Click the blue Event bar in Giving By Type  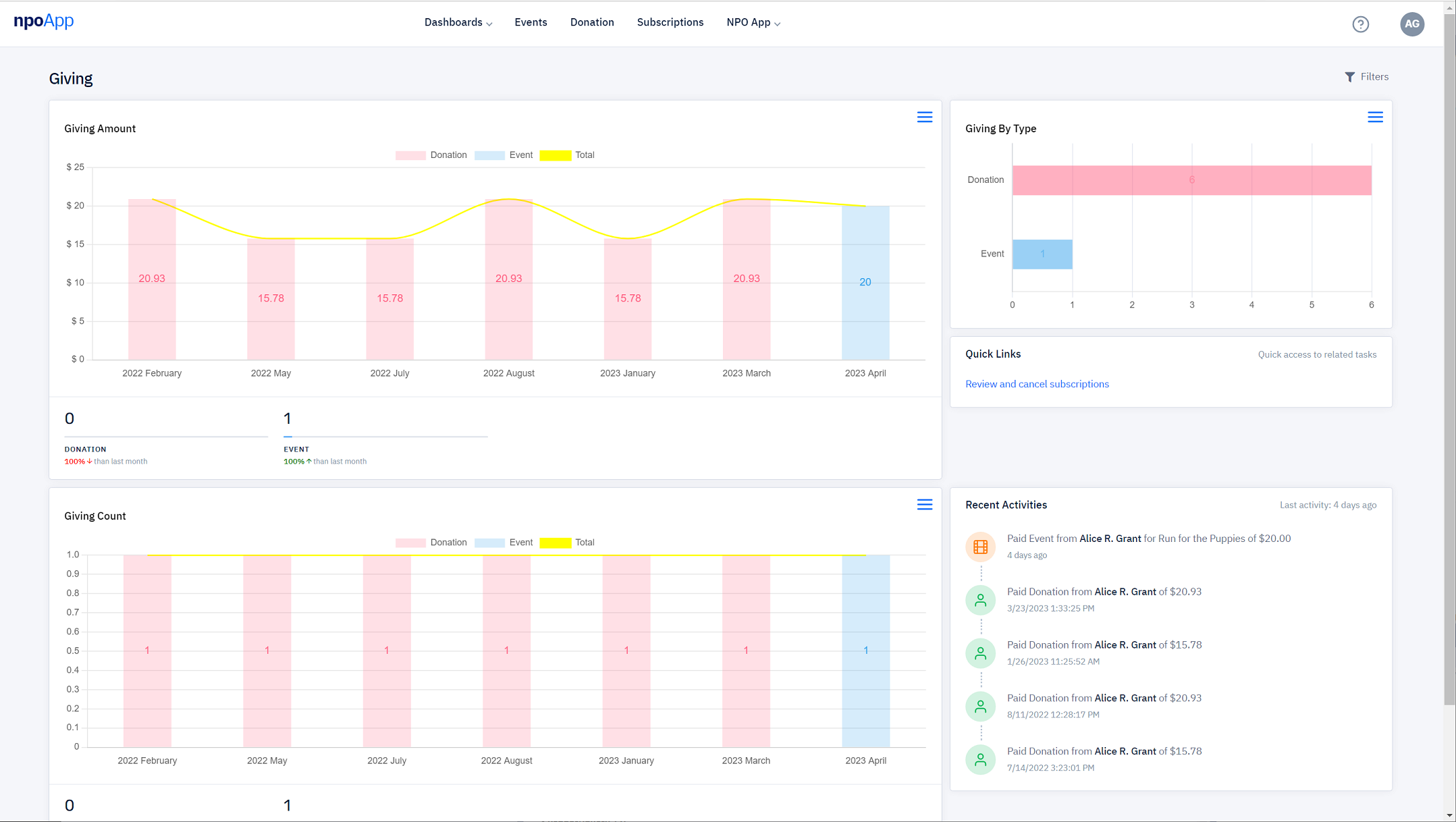click(x=1042, y=254)
